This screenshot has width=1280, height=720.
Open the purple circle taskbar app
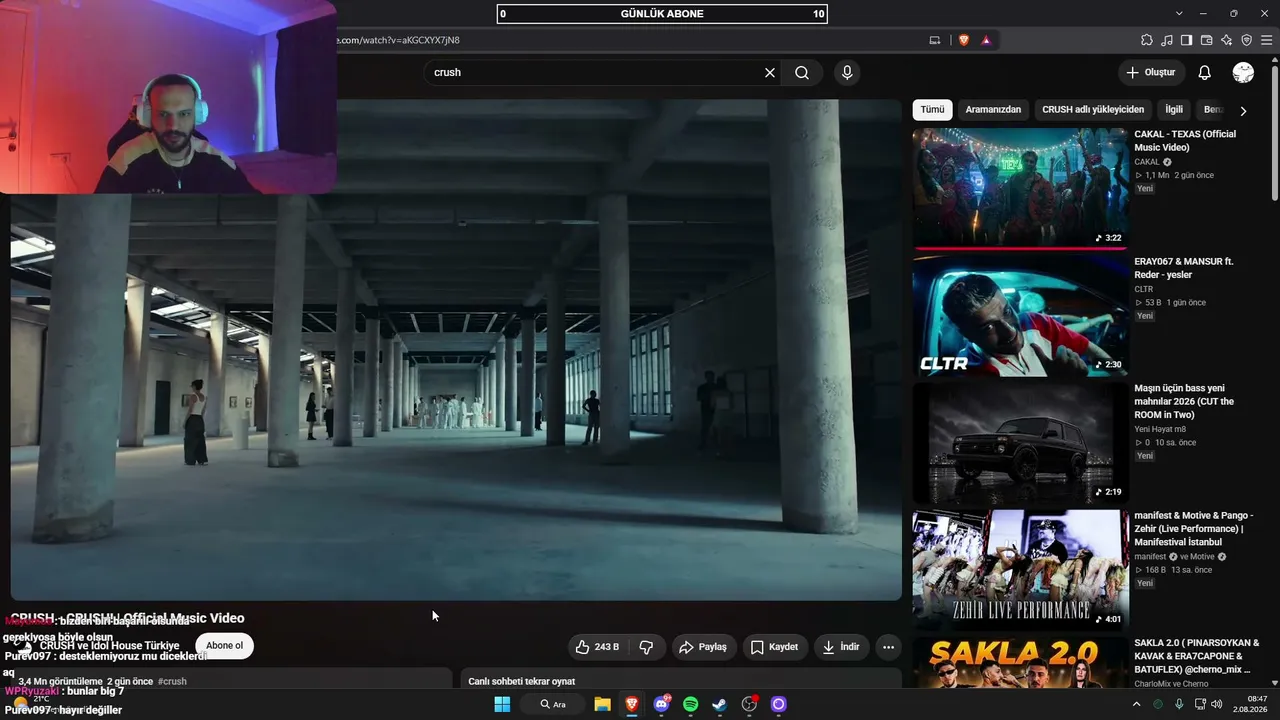[779, 704]
